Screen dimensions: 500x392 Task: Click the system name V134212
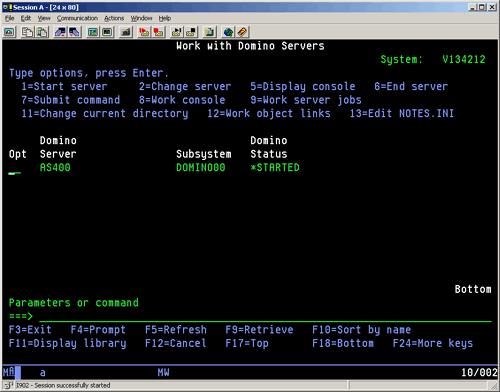[464, 60]
